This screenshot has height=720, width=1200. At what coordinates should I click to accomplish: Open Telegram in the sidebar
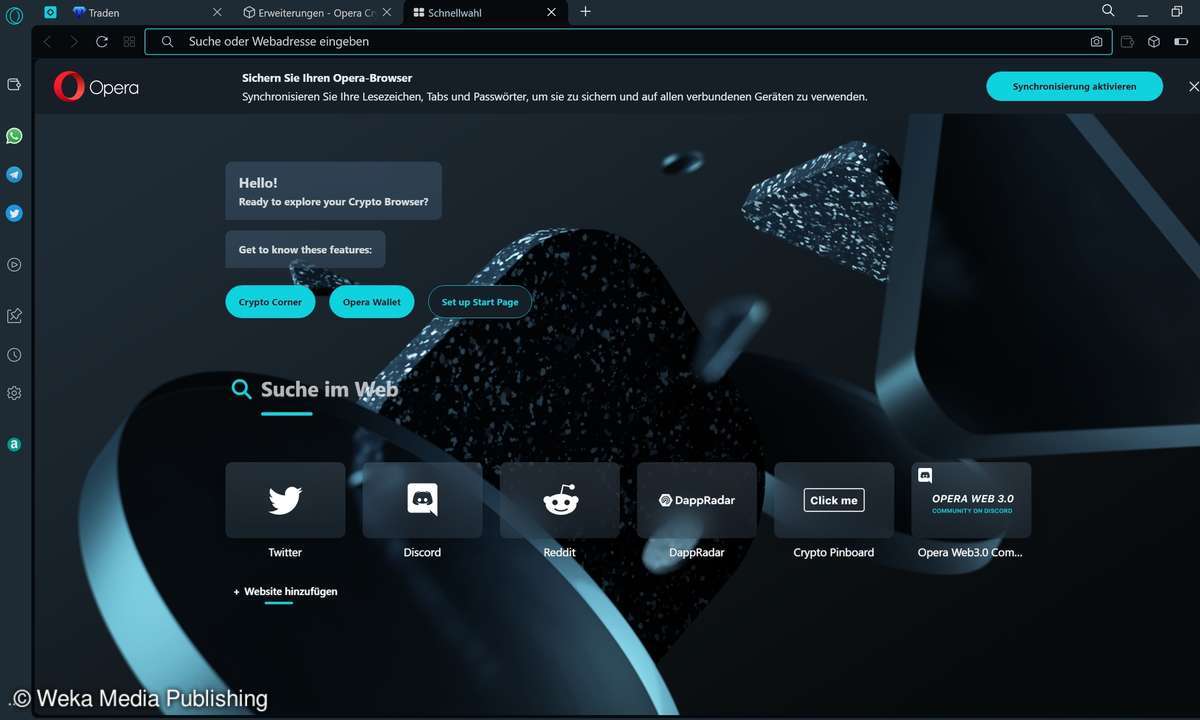pyautogui.click(x=14, y=175)
